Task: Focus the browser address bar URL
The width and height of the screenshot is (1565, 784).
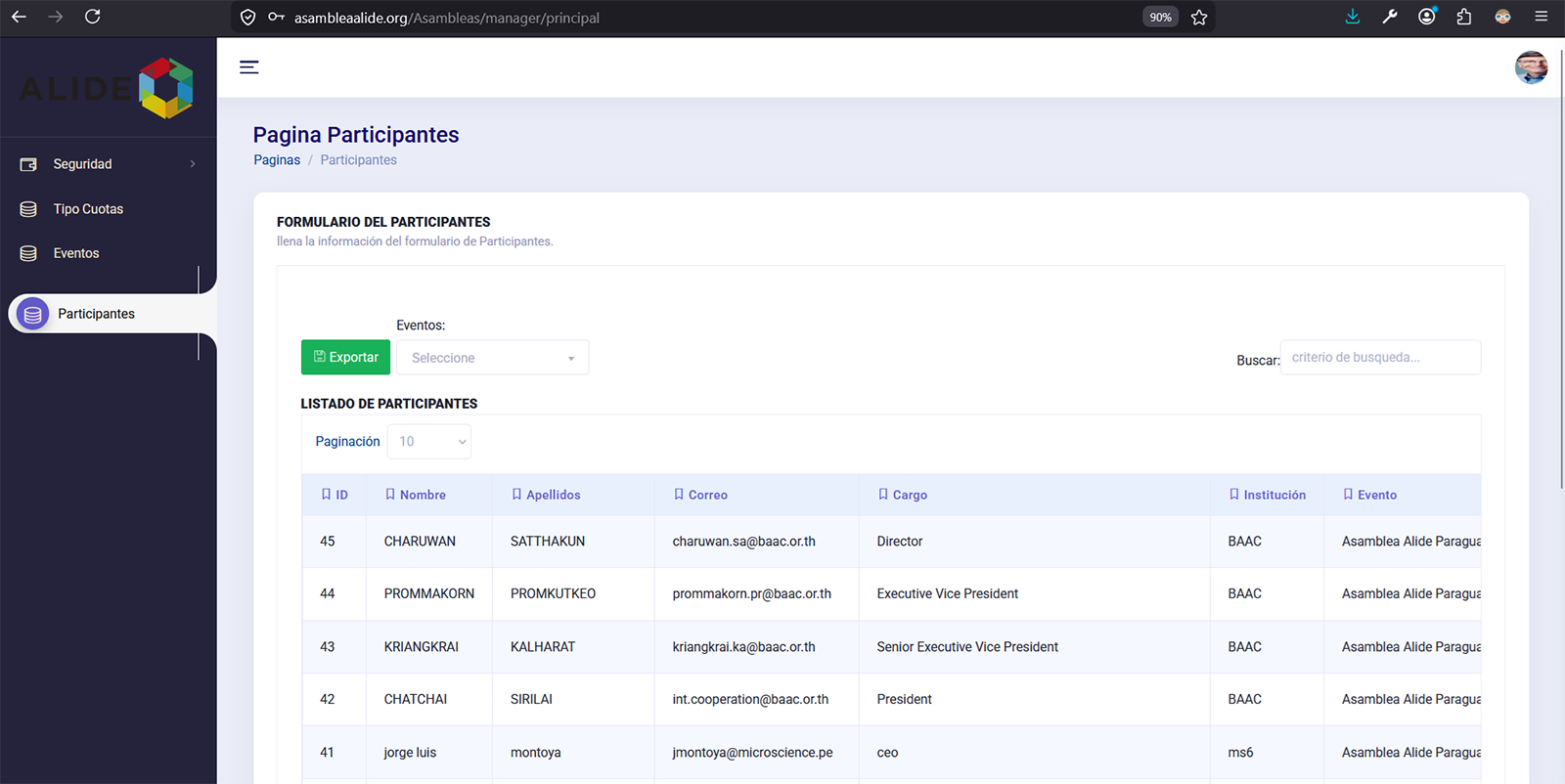Action: (x=447, y=18)
